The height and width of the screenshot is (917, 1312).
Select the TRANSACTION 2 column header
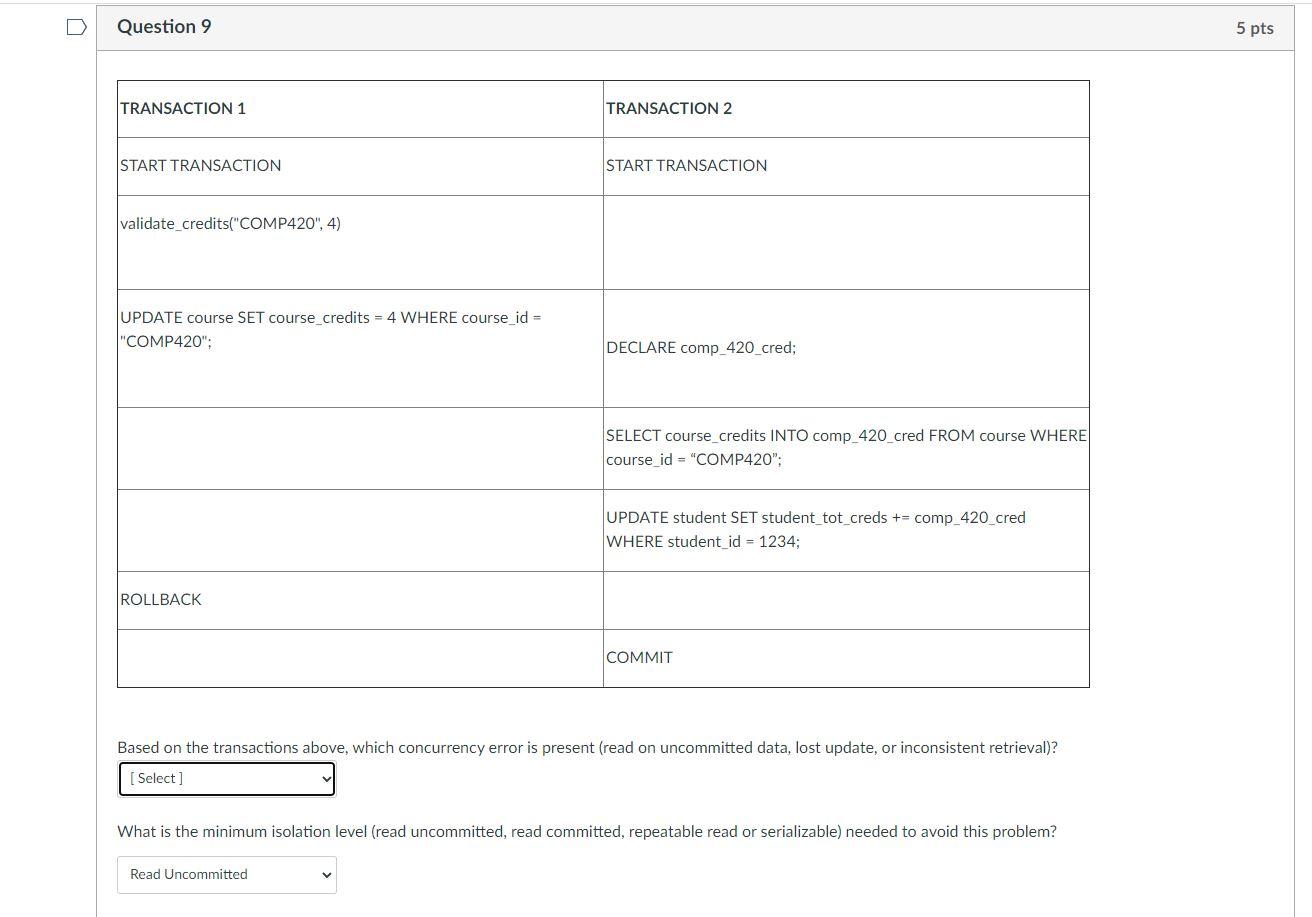[669, 108]
